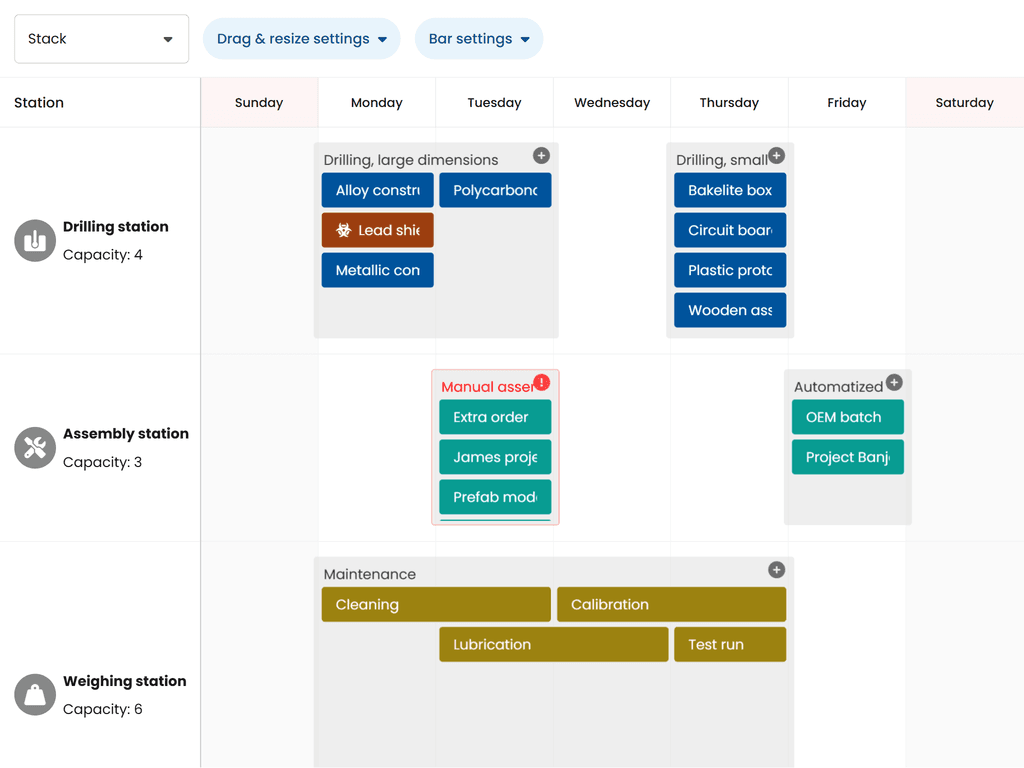Image resolution: width=1024 pixels, height=768 pixels.
Task: Click the plus icon on Drilling, small group
Action: [777, 156]
